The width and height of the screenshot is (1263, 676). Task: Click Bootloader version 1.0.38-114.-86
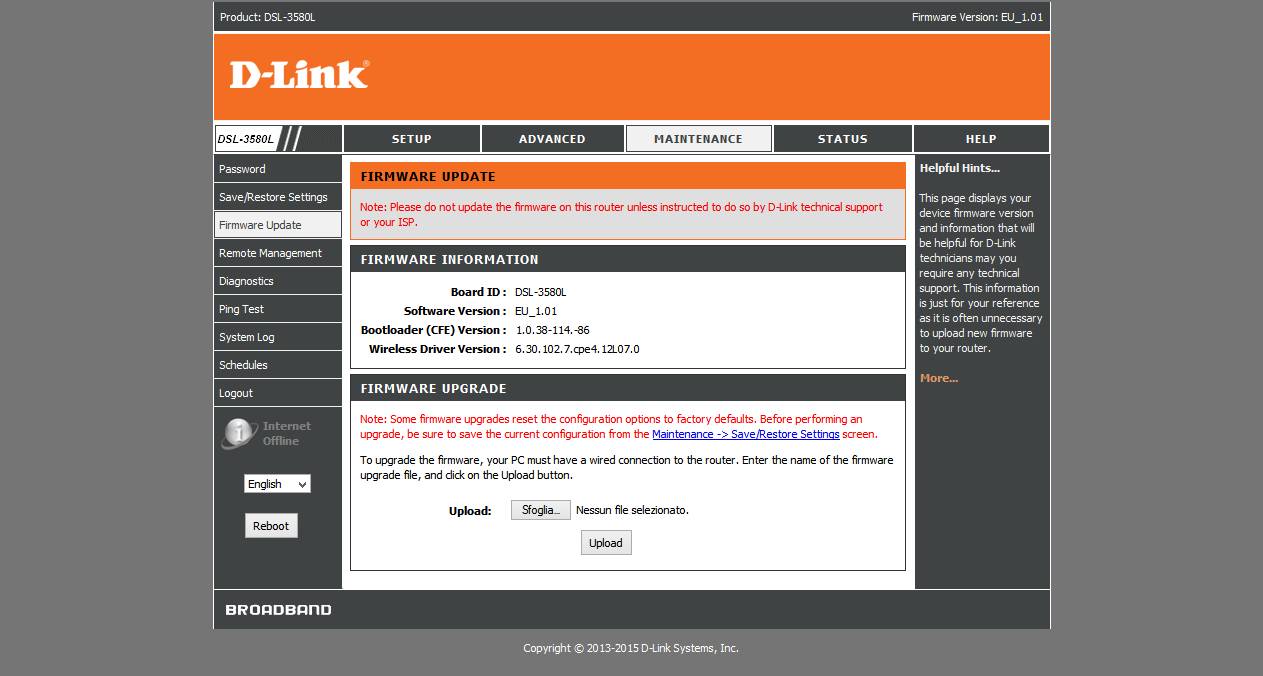tap(552, 330)
